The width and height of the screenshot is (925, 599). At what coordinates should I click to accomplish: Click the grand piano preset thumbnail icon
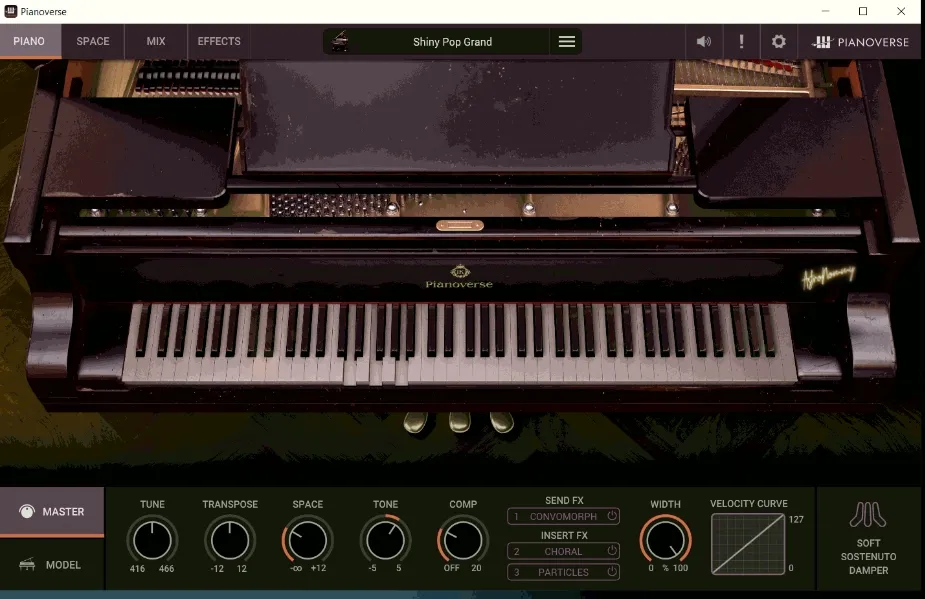(x=340, y=41)
